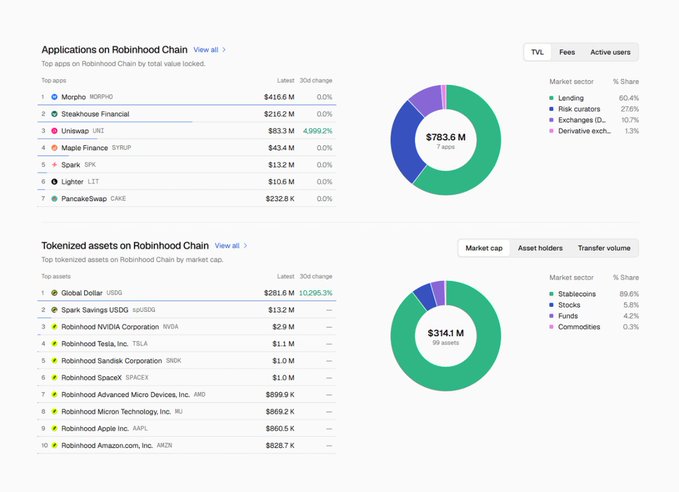This screenshot has height=492, width=679.
Task: Click the Robinhood Apple token icon
Action: tap(55, 428)
